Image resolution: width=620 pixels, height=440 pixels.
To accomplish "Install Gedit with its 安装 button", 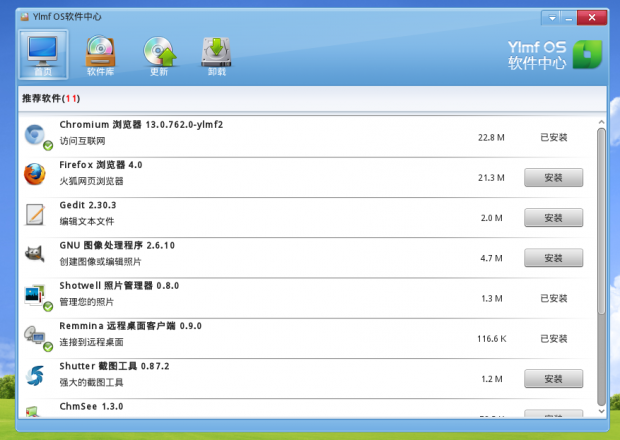I will pyautogui.click(x=553, y=218).
